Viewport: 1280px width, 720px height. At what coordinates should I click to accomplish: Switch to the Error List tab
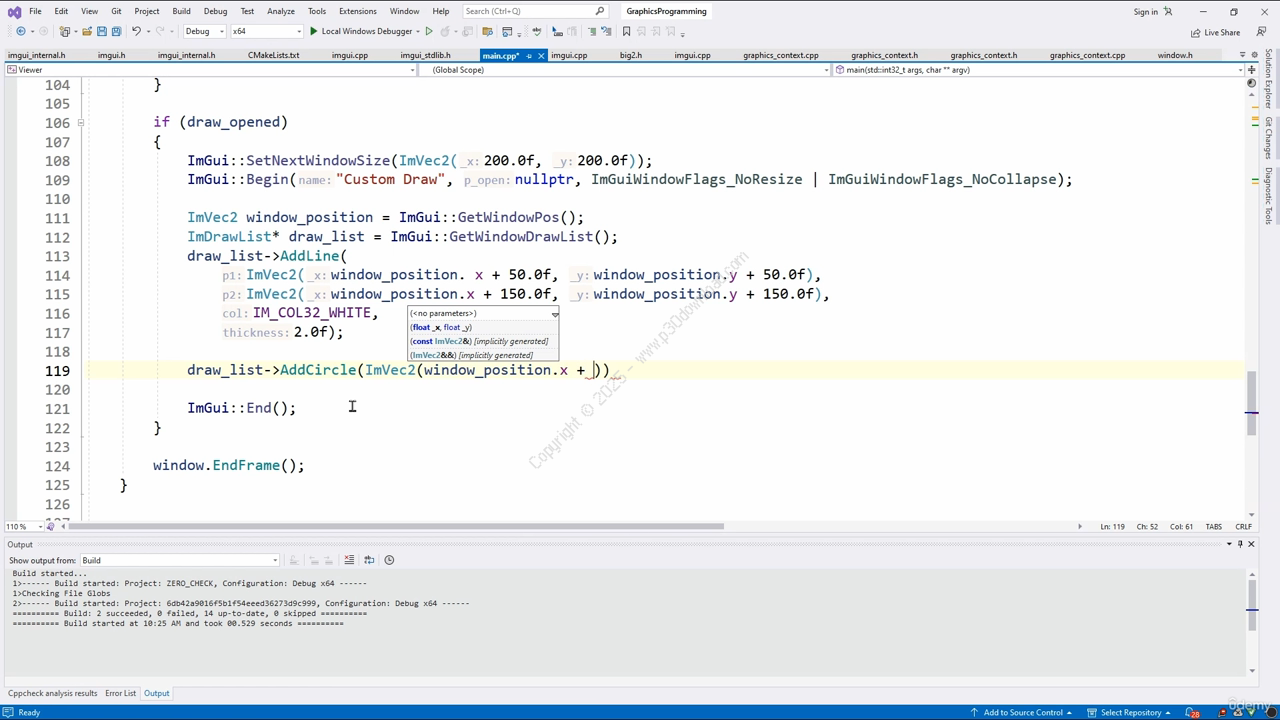pos(120,693)
